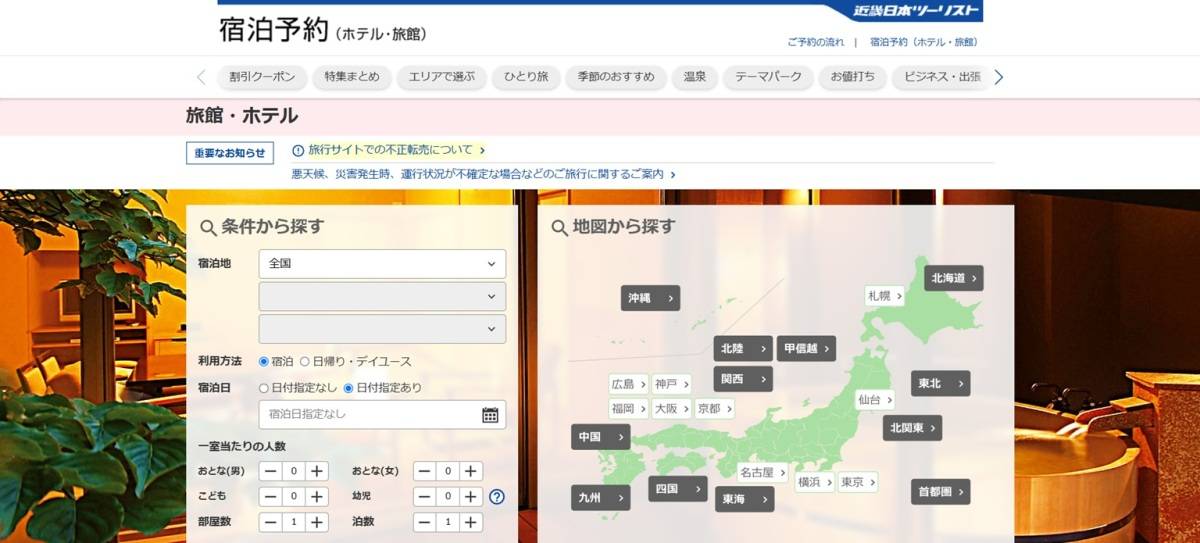Select 四国 region on map
The image size is (1200, 543).
tap(677, 489)
